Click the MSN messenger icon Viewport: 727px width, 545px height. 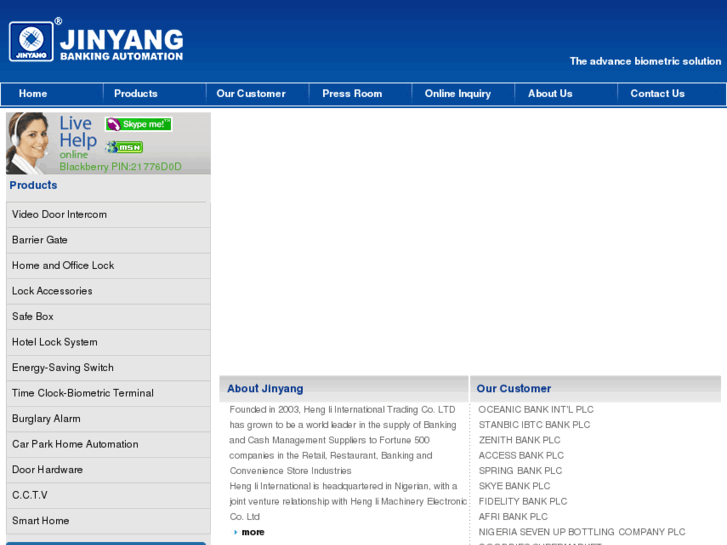[x=124, y=147]
